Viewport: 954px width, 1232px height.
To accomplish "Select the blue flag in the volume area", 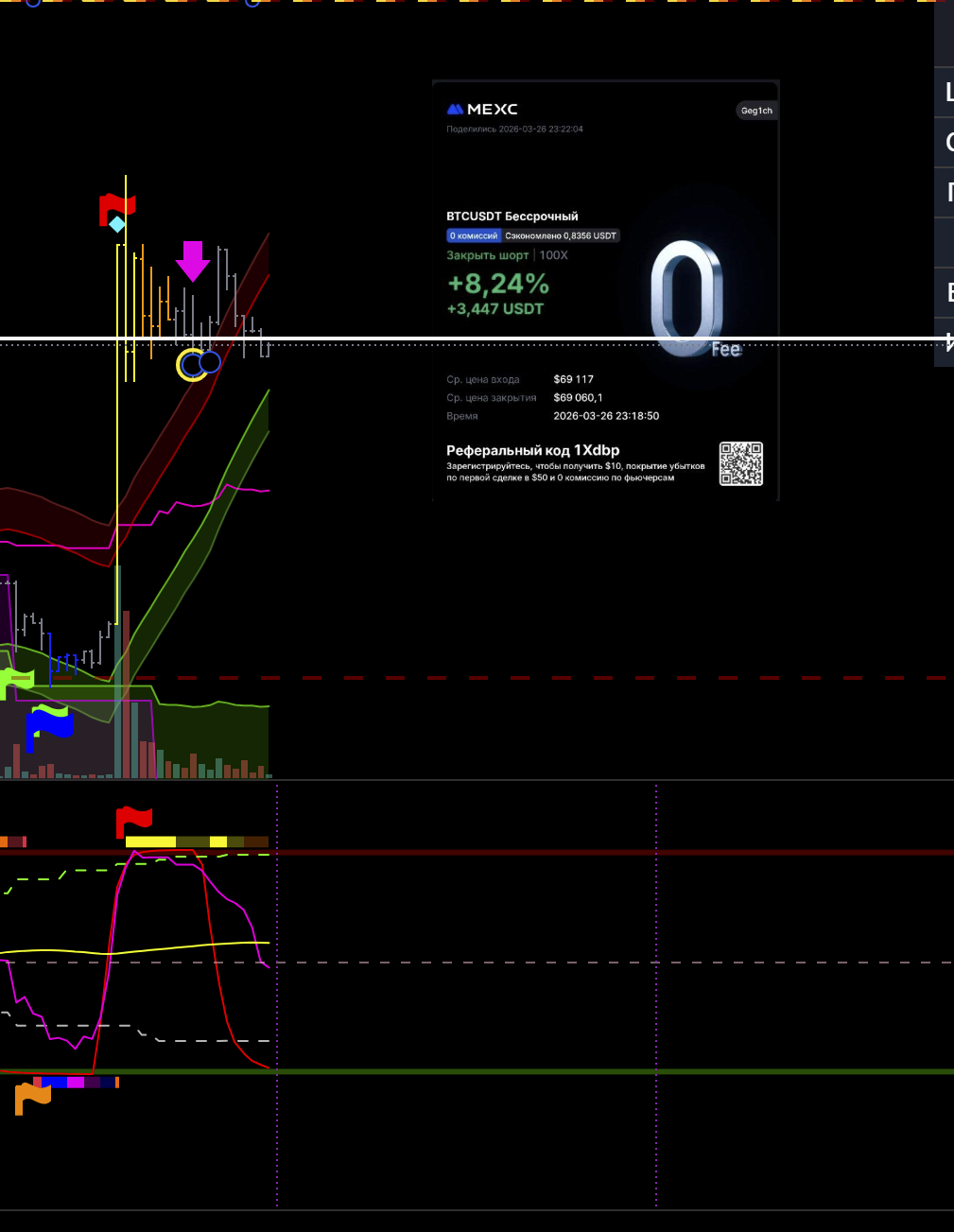I will coord(48,724).
